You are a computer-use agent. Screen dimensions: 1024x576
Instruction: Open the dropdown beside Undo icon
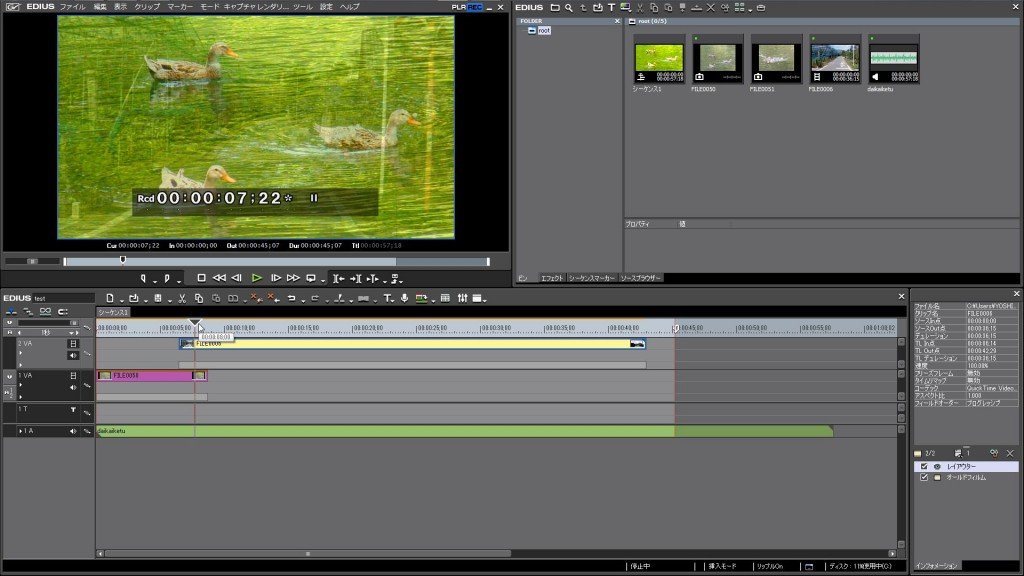pyautogui.click(x=303, y=300)
